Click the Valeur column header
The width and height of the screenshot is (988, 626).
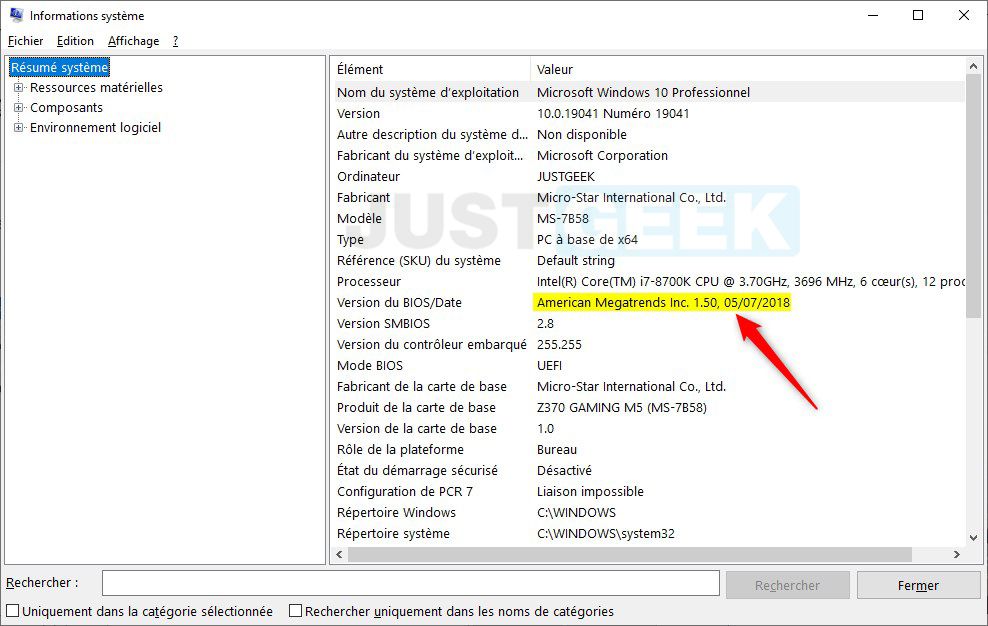point(748,69)
